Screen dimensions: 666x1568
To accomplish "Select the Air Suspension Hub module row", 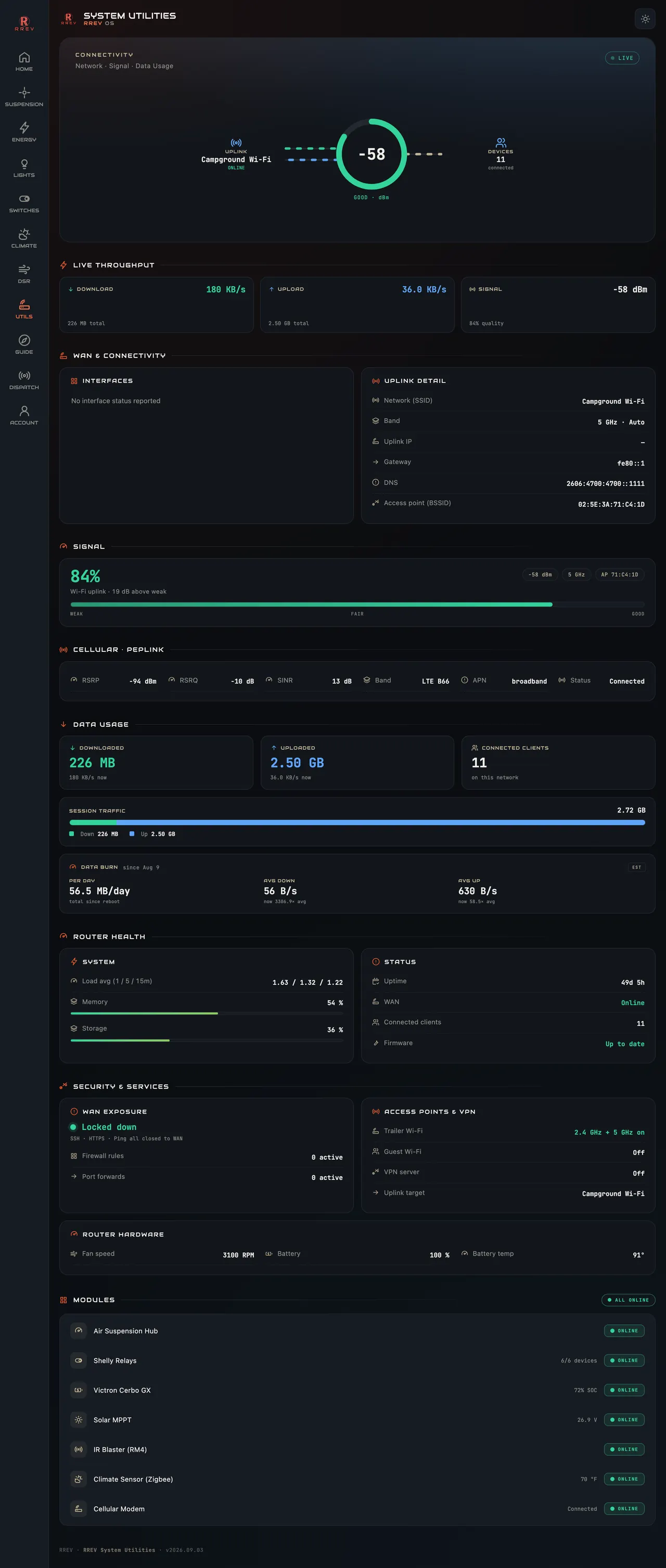I will pos(357,1331).
